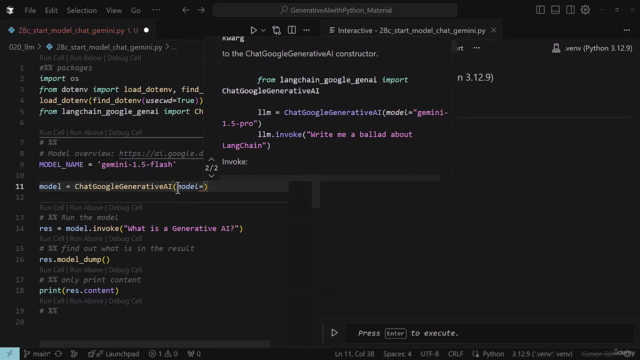Viewport: 640px width, 360px height.
Task: Click the editor horizontal scrollbar
Action: [x=154, y=344]
